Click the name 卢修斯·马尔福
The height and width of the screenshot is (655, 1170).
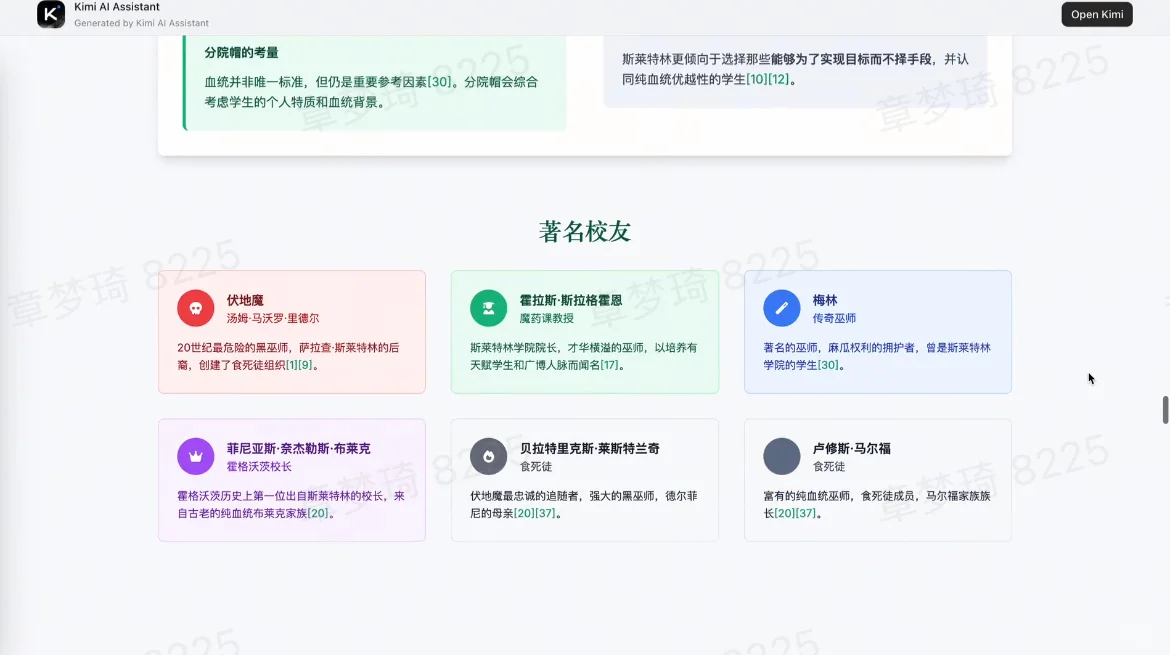(x=851, y=449)
